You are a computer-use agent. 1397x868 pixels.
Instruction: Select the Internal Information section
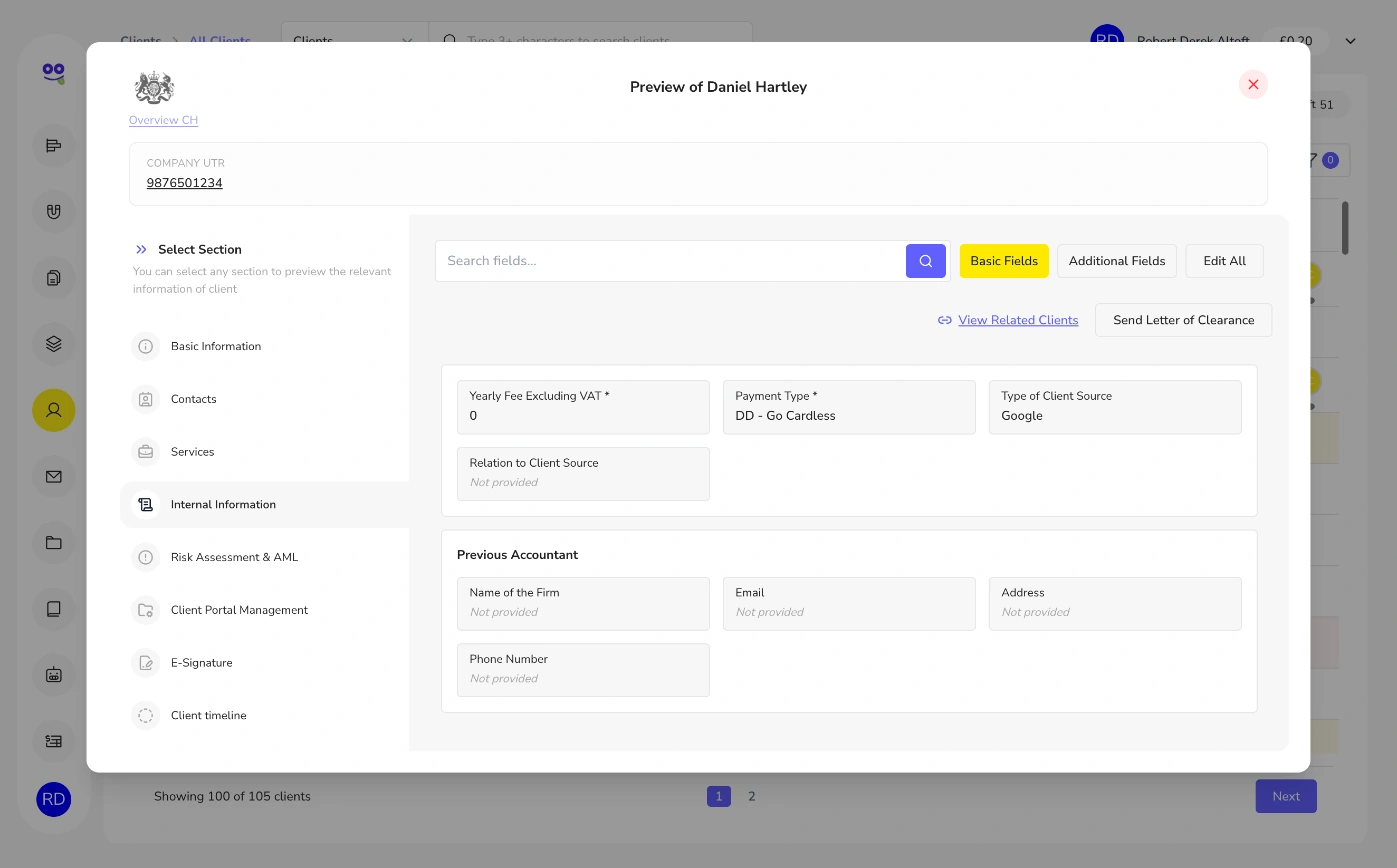coord(264,505)
